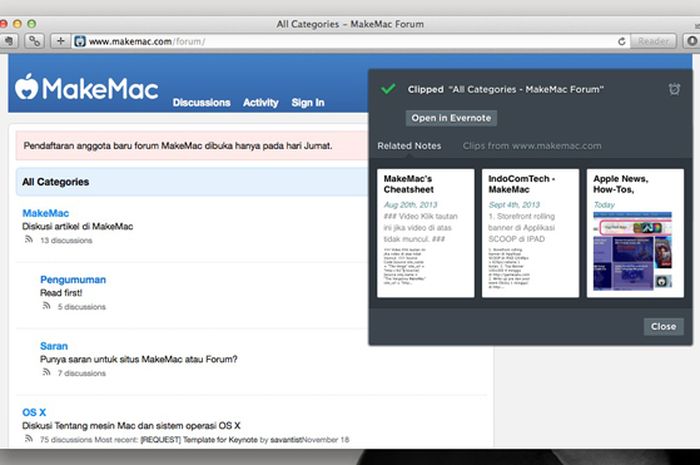
Task: Click the 'Aug 20th, 2013' note date
Action: click(x=410, y=204)
